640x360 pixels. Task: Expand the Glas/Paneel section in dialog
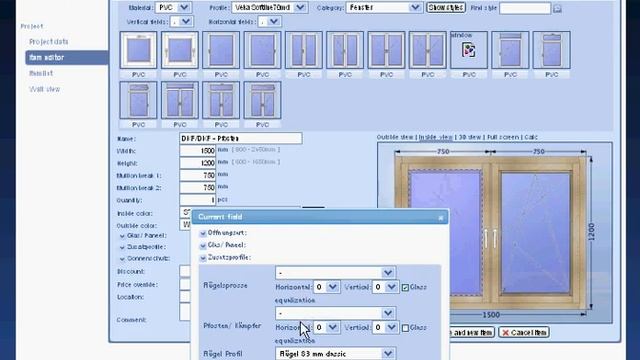click(x=203, y=245)
